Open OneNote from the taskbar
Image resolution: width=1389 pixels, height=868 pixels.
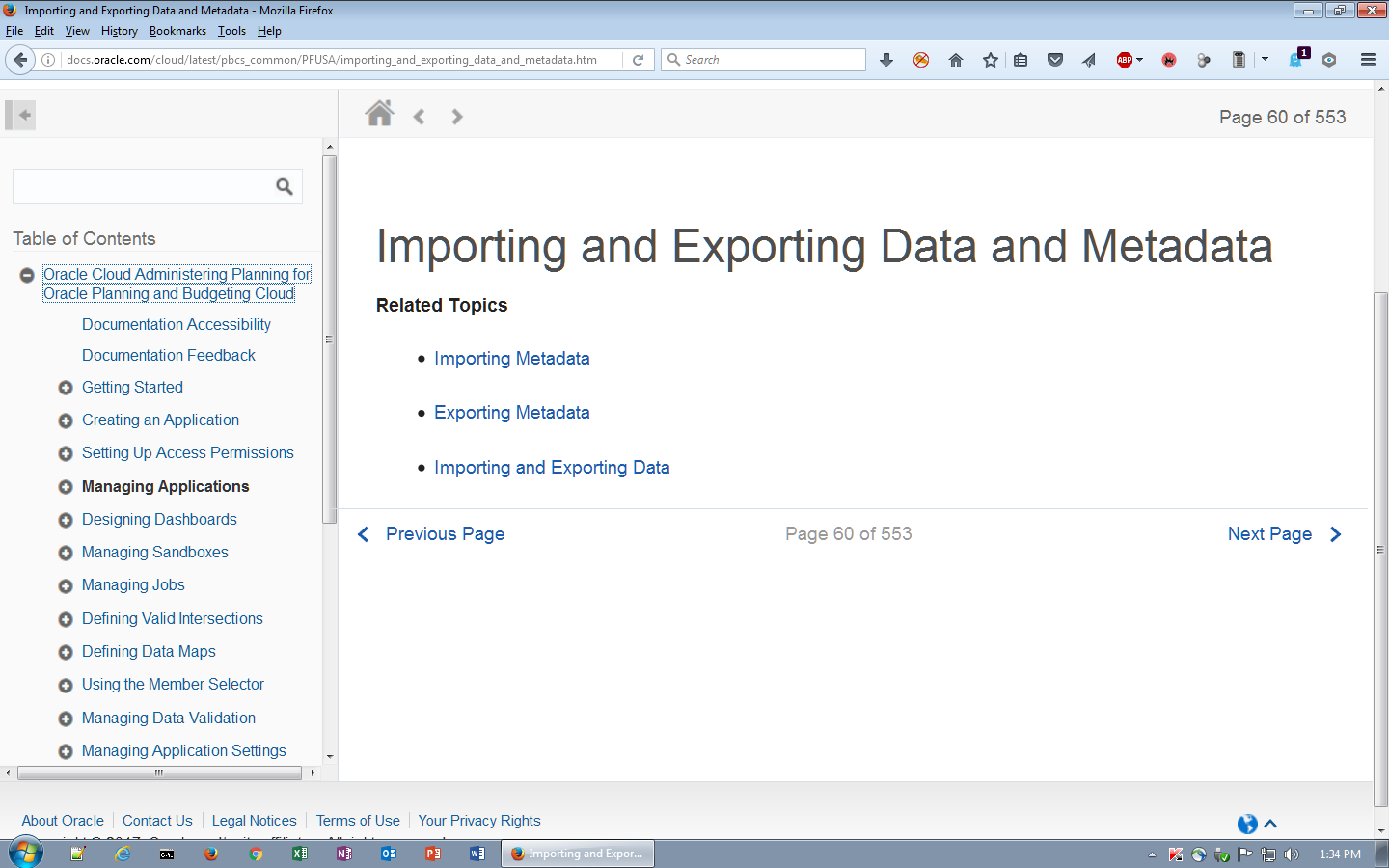(x=344, y=854)
